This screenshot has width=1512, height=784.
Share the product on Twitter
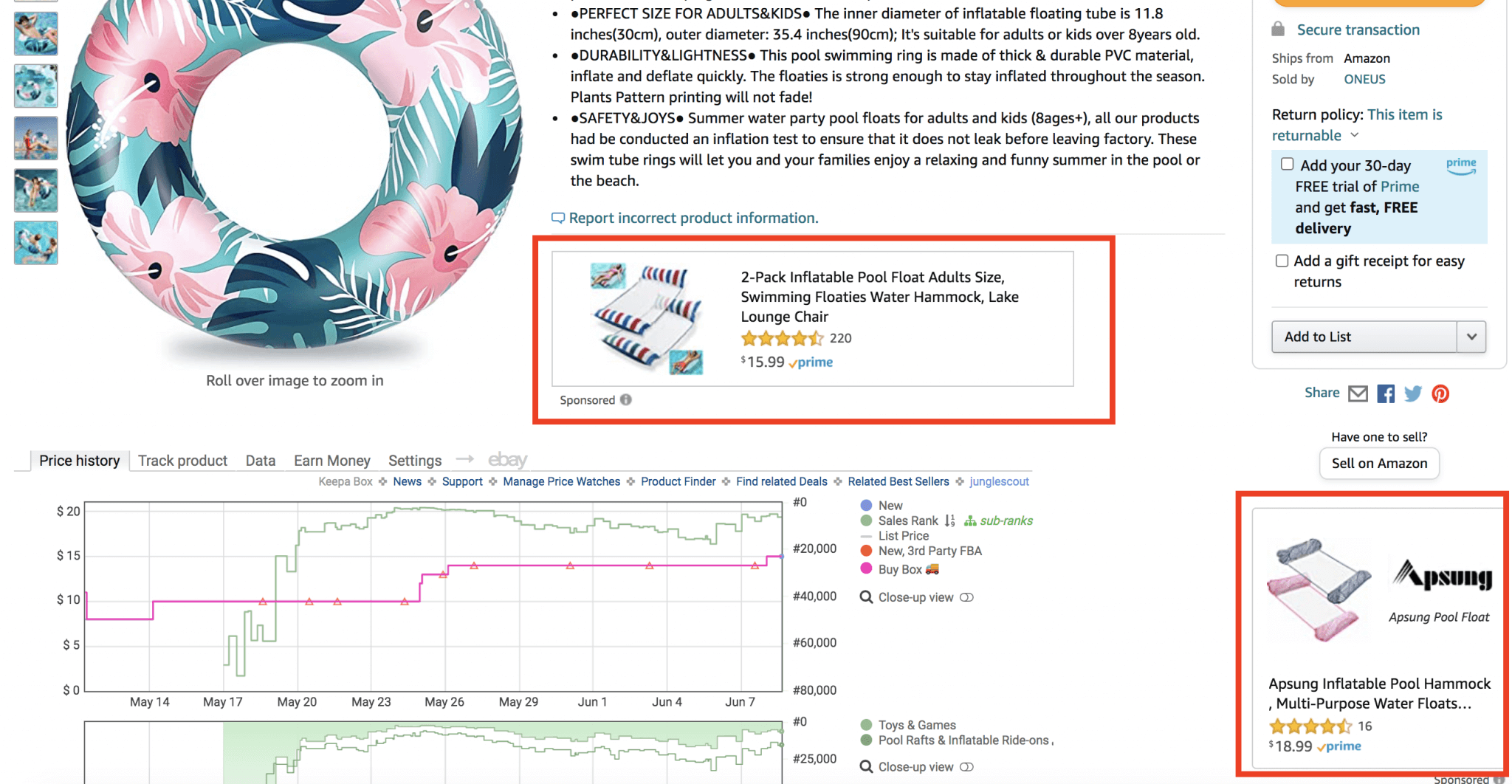pos(1412,393)
